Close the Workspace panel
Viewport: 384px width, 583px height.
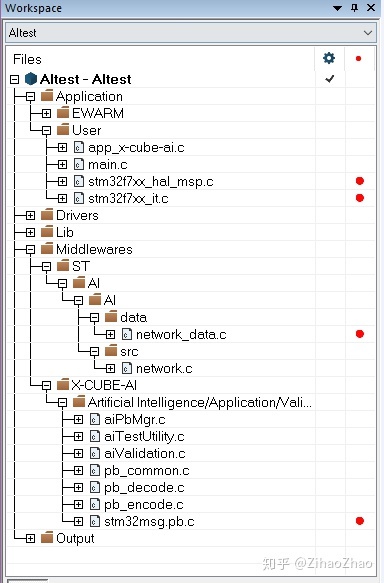tap(371, 7)
